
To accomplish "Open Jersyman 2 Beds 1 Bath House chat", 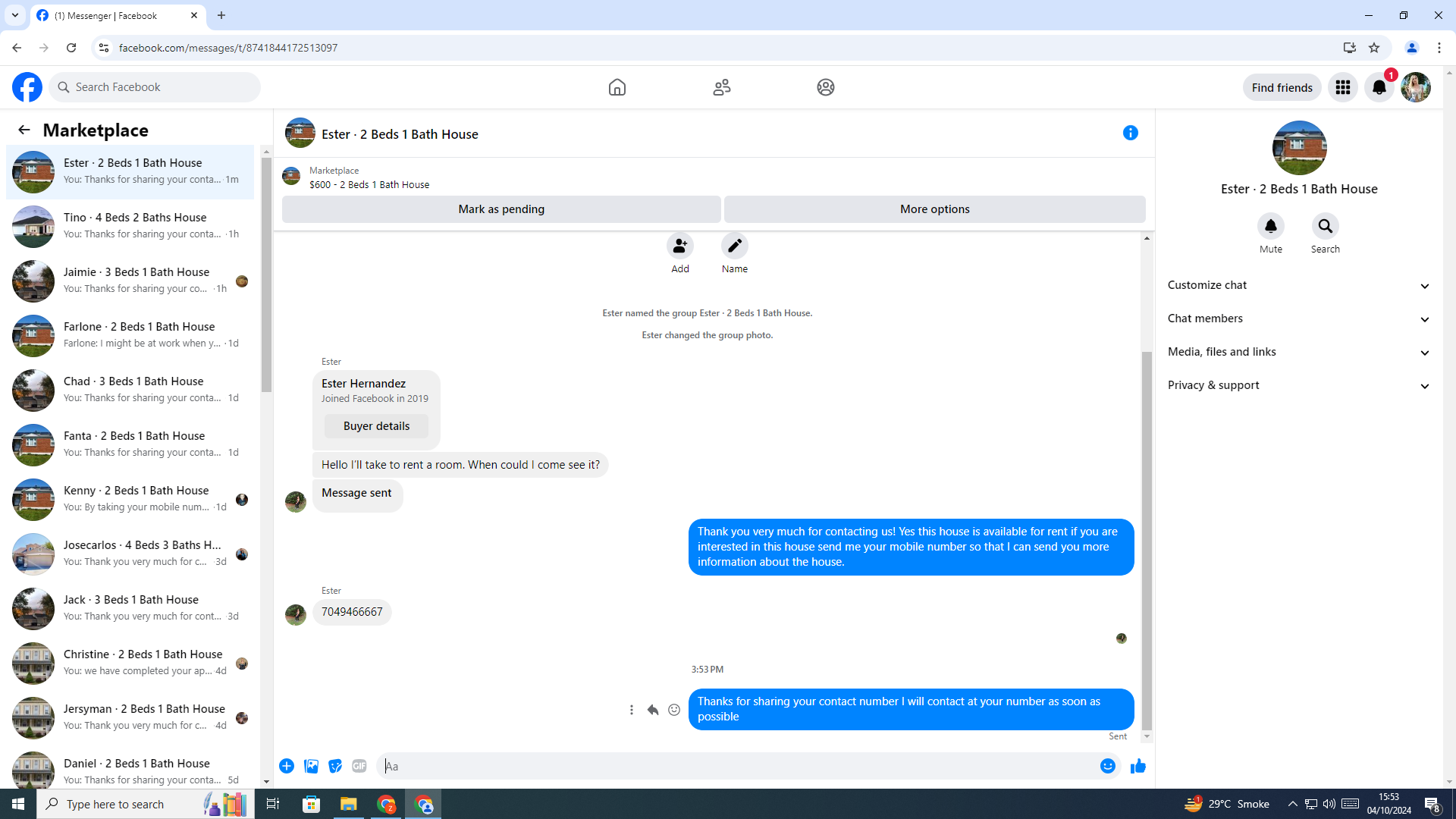I will pos(130,718).
